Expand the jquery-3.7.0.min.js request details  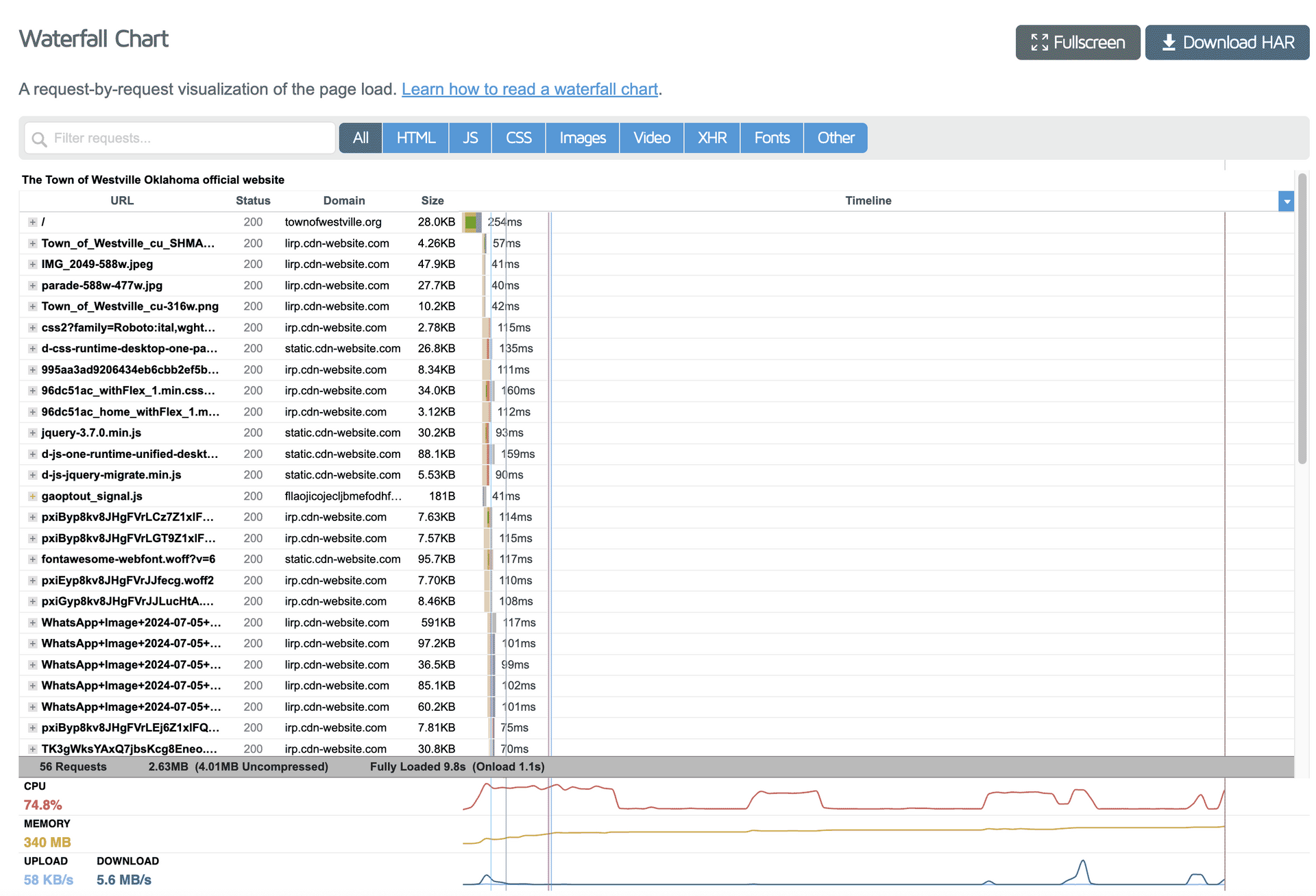coord(32,433)
